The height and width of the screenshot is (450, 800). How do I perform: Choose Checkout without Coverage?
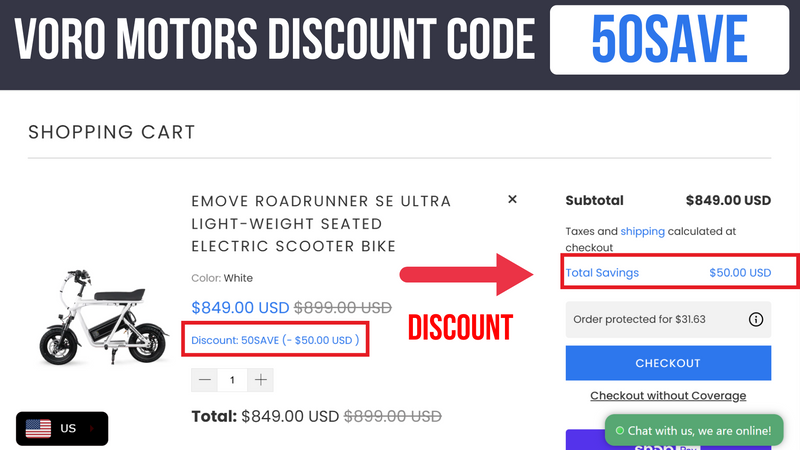click(668, 396)
